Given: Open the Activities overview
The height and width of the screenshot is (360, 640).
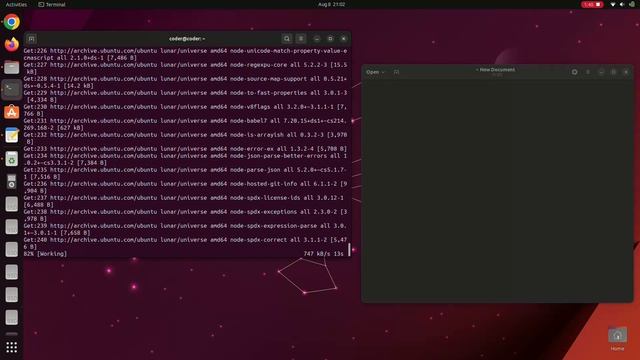Looking at the screenshot, I should tap(16, 4).
